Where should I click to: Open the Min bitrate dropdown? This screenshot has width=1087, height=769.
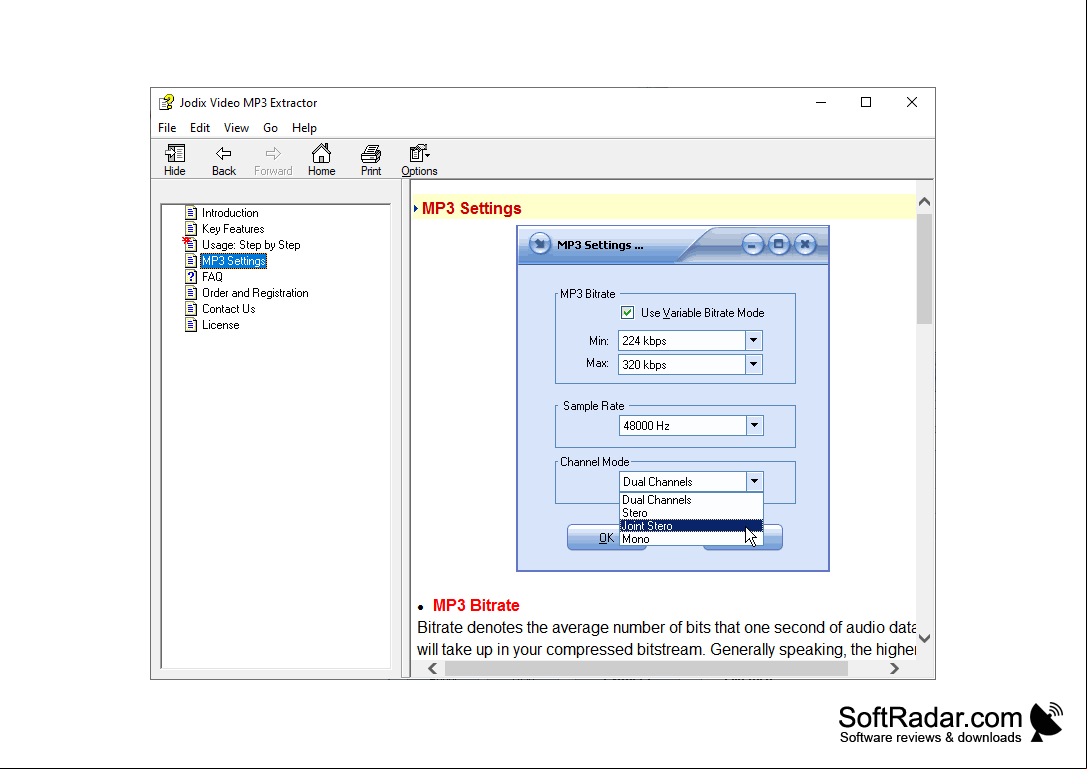coord(754,340)
